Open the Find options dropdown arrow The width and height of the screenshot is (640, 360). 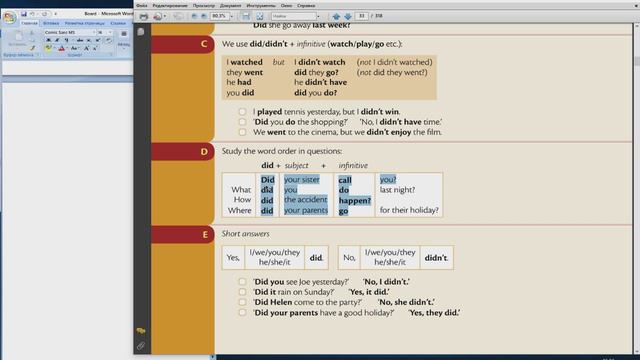point(318,16)
